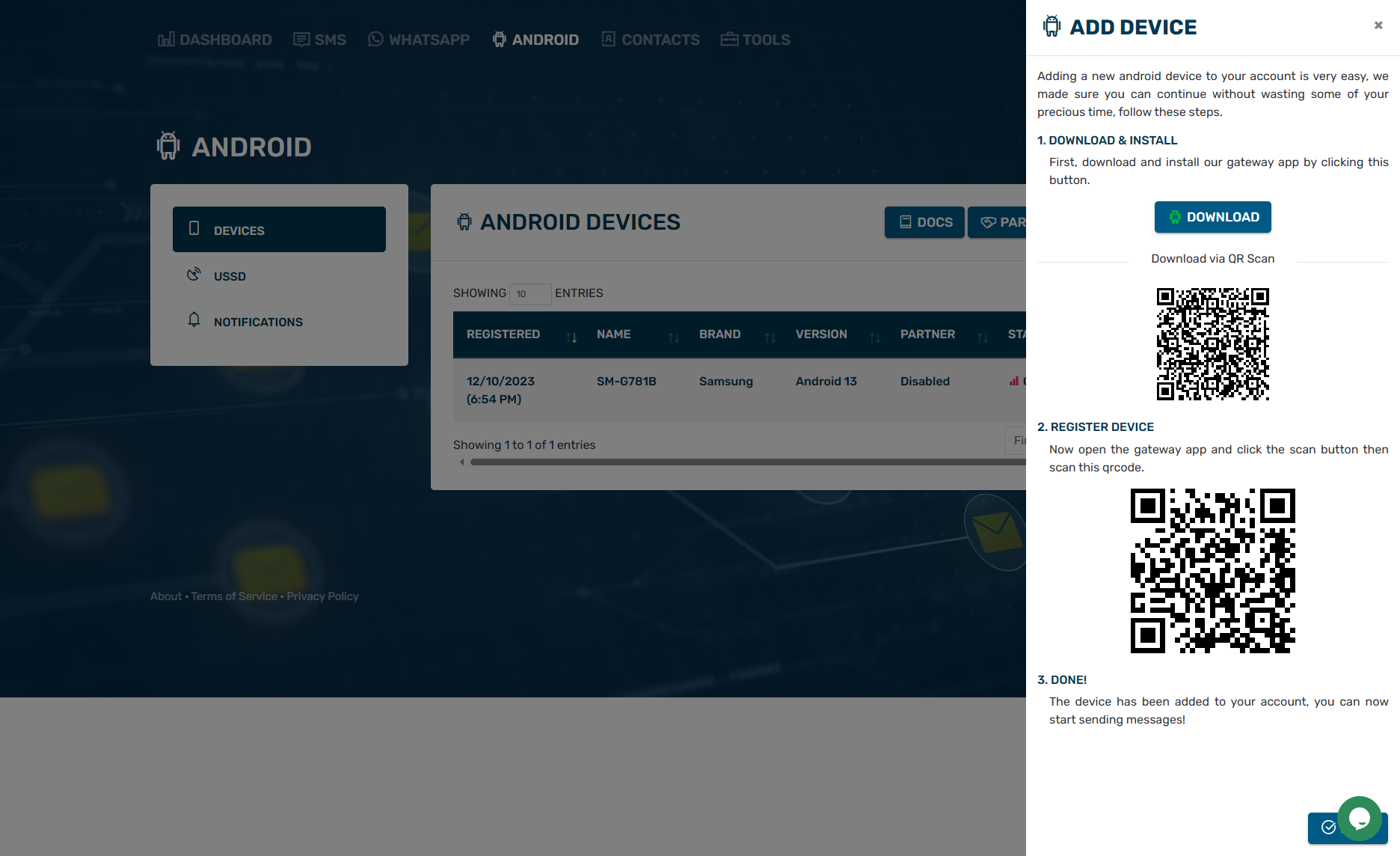Open the Contacts navigation item
1400x856 pixels.
pyautogui.click(x=651, y=40)
